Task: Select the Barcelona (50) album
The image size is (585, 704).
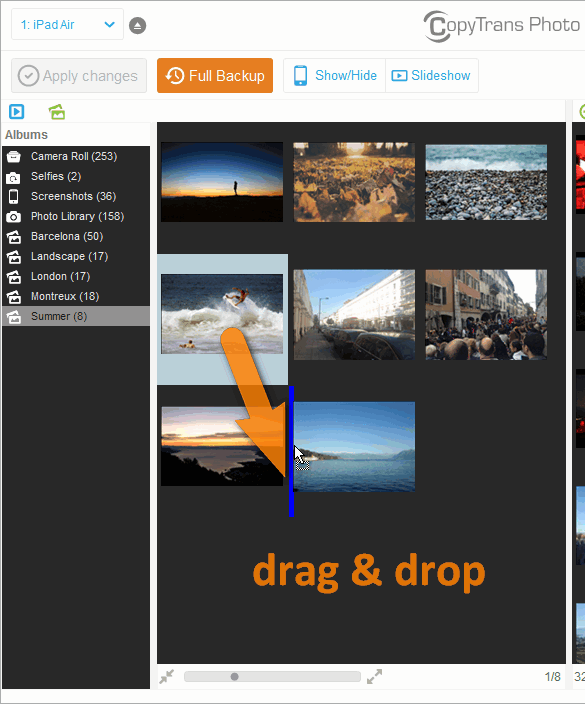Action: click(x=76, y=236)
